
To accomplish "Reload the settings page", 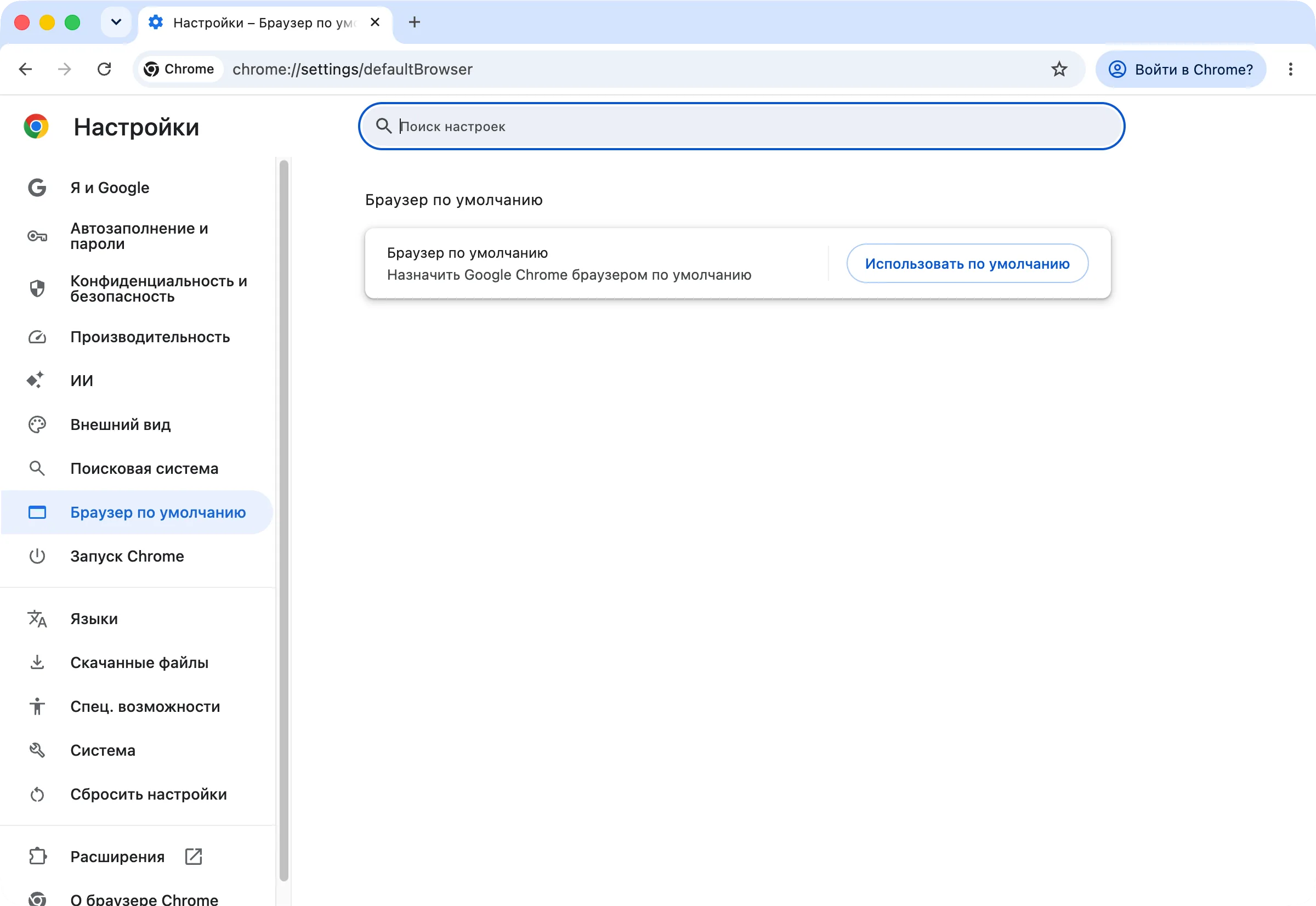I will coord(104,69).
